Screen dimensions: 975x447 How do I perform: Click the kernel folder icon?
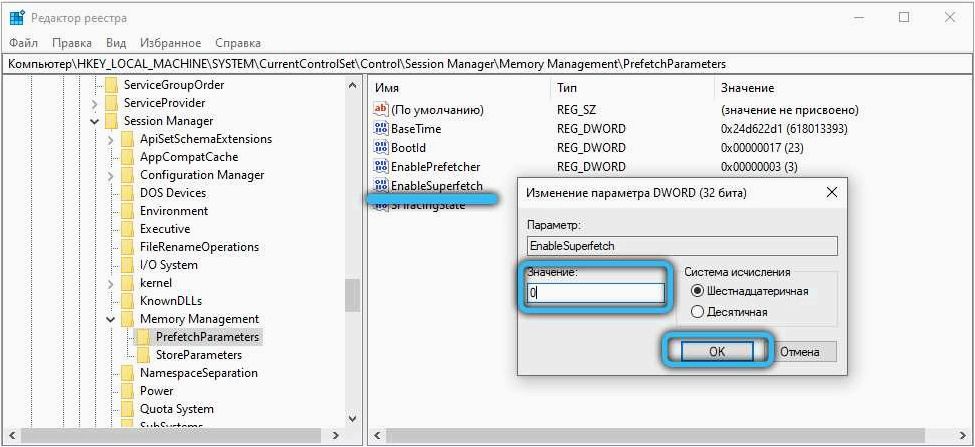[x=127, y=283]
